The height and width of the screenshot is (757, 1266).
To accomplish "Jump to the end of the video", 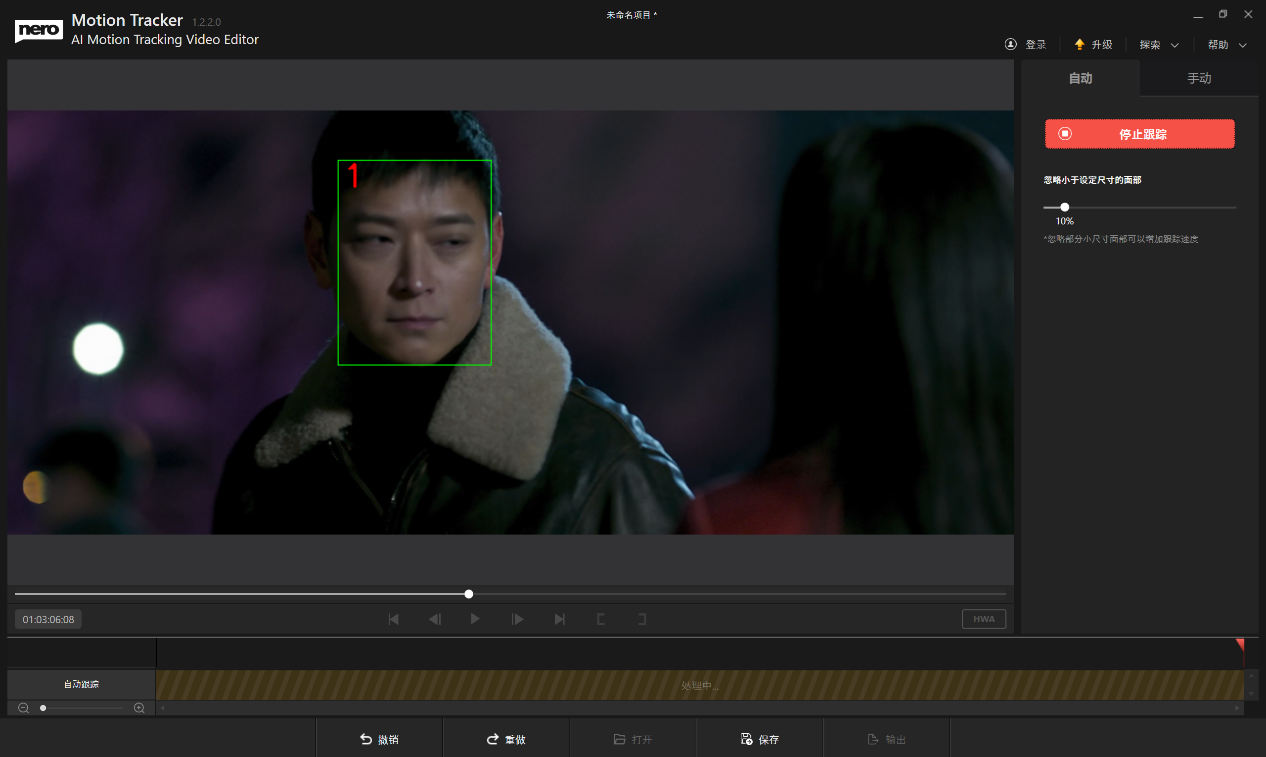I will click(559, 619).
